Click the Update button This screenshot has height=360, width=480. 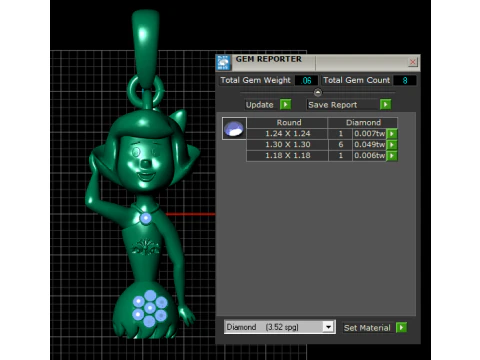(259, 105)
